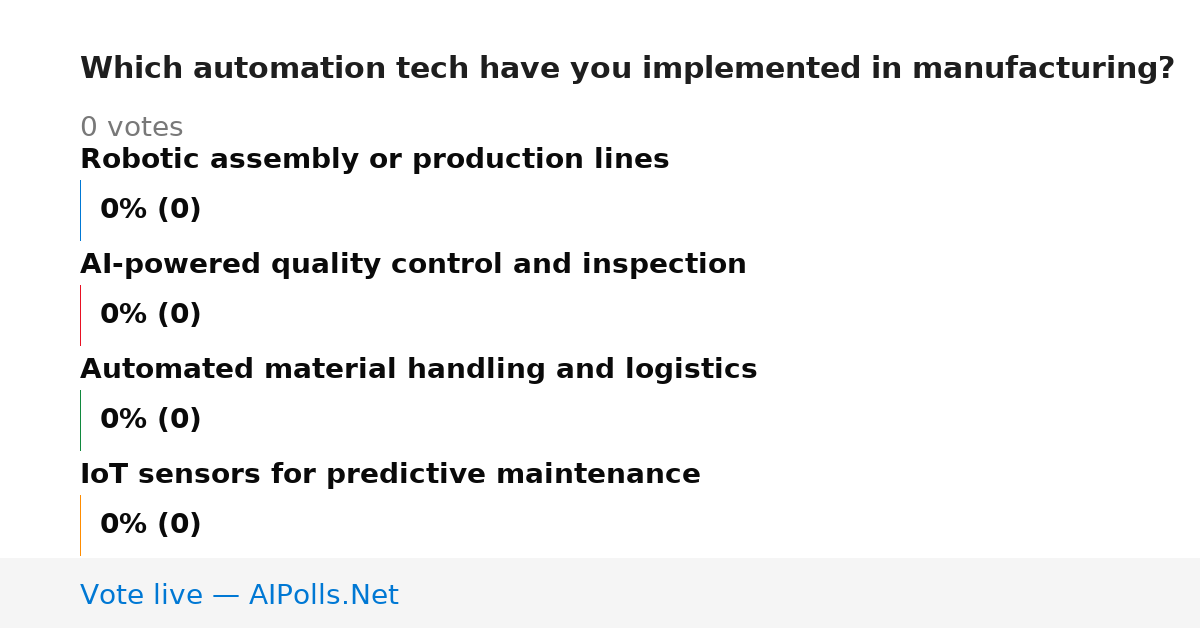Image resolution: width=1200 pixels, height=628 pixels.
Task: Click the 0 votes total count
Action: (131, 128)
